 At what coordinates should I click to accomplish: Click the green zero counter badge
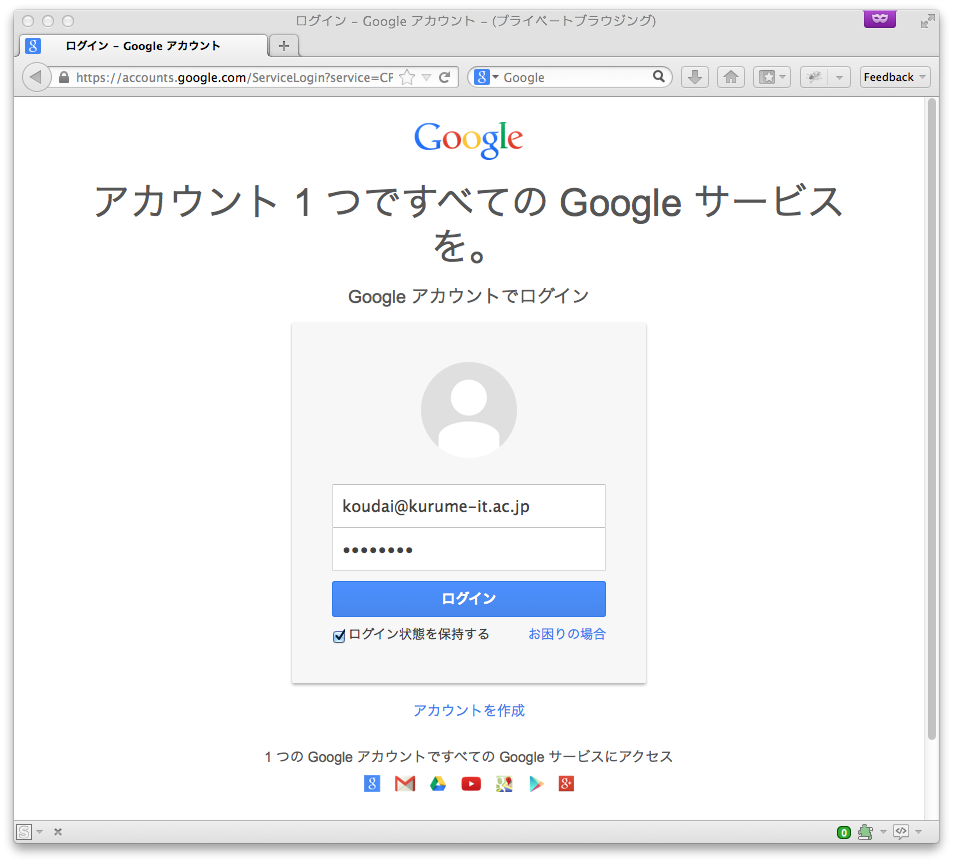[844, 832]
